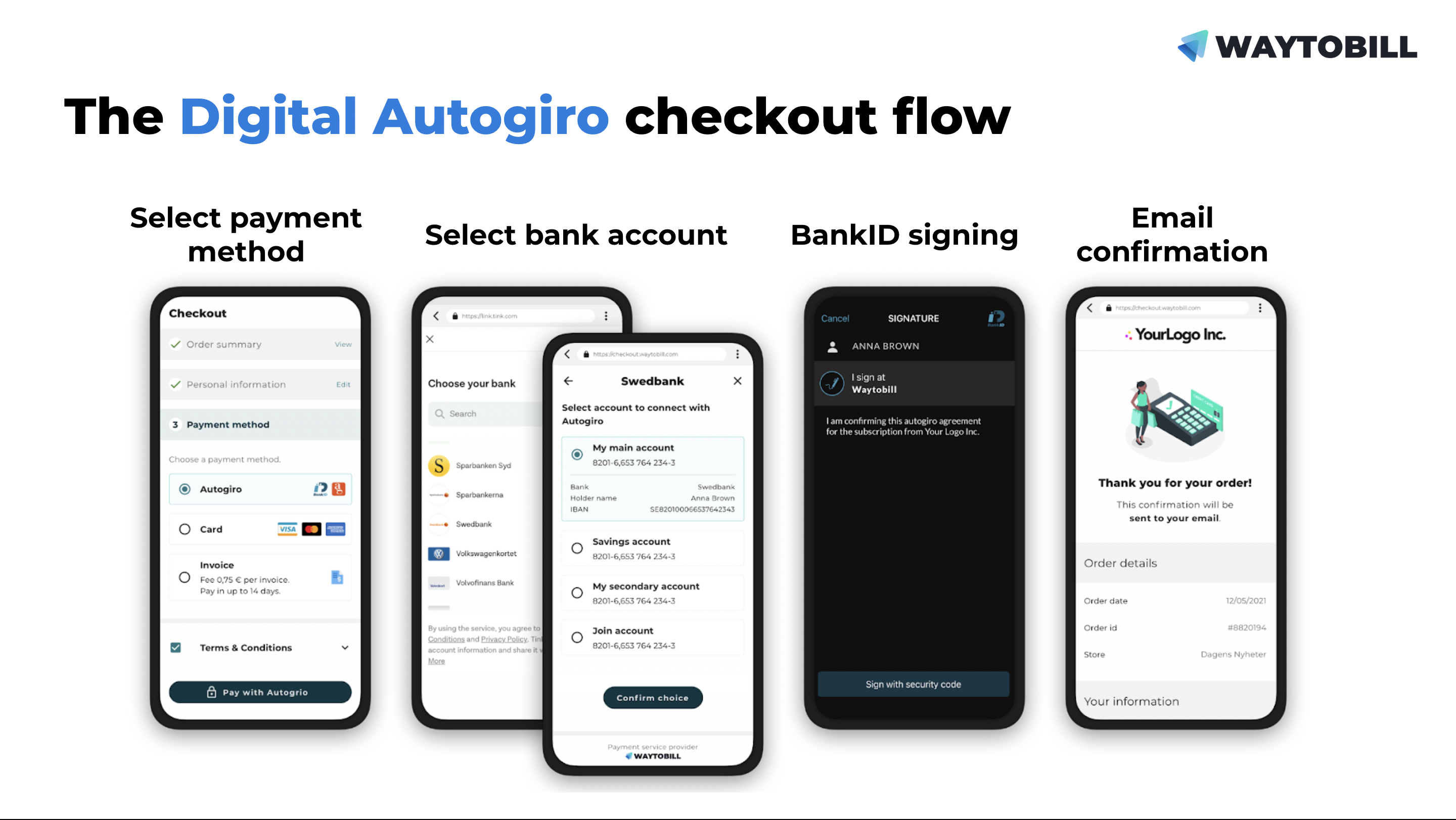Click Confirm choice button in bank selection
Viewport: 1456px width, 820px height.
pyautogui.click(x=652, y=697)
